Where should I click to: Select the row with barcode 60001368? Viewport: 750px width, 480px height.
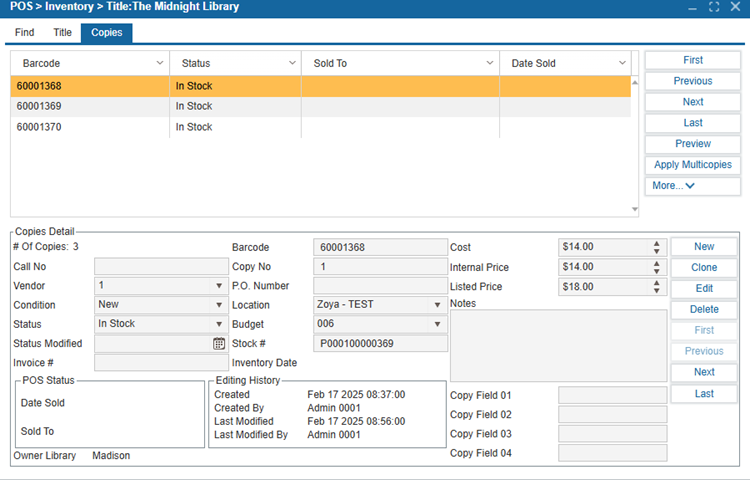[320, 86]
